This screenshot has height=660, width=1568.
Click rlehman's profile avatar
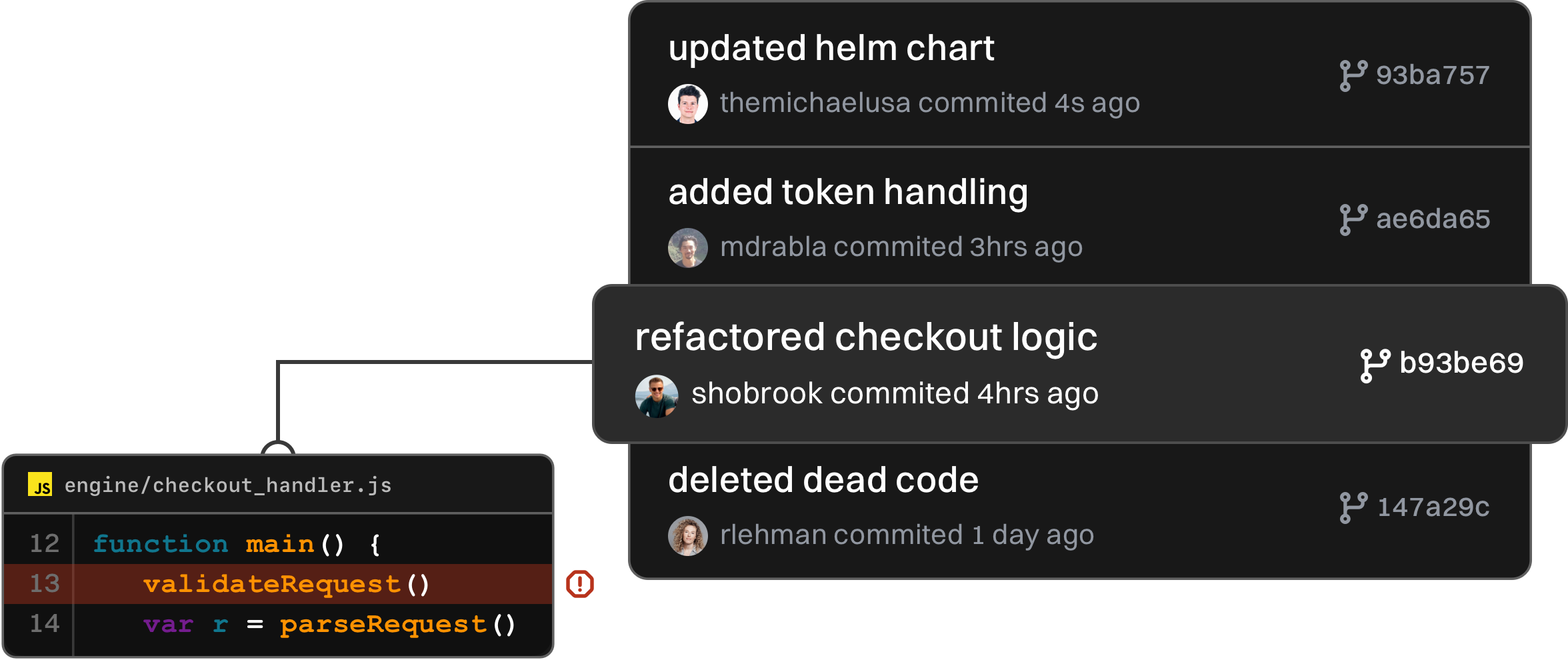point(687,536)
